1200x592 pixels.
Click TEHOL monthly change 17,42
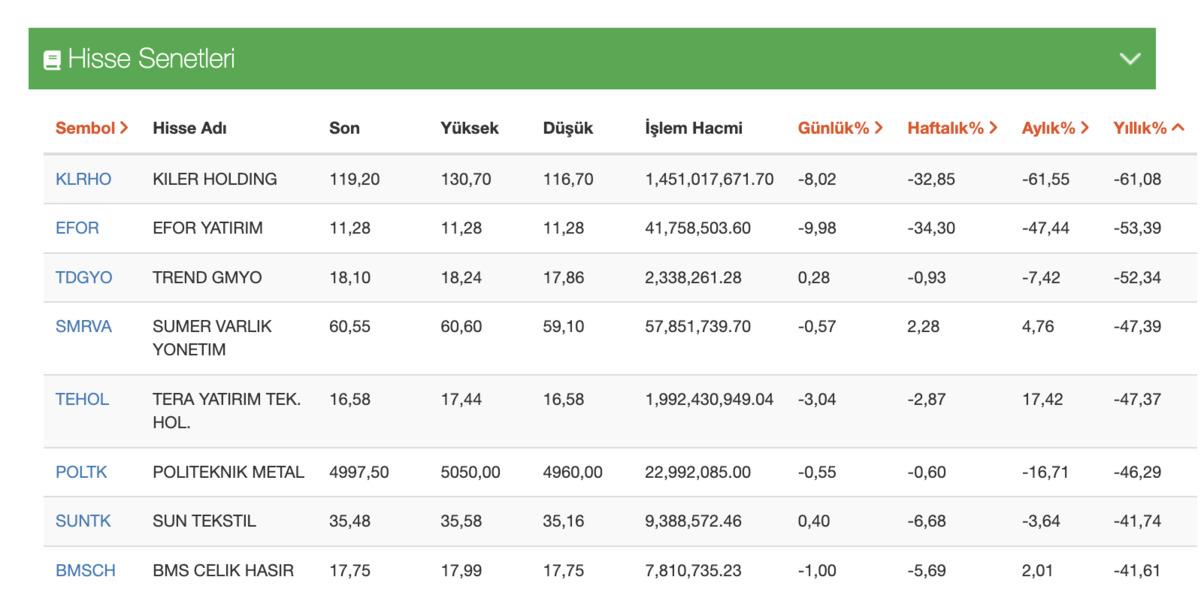pos(1042,399)
